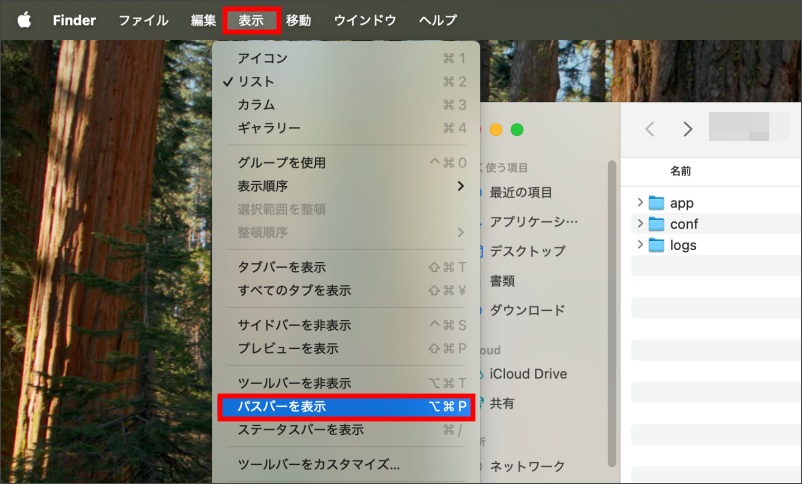The width and height of the screenshot is (802, 484).
Task: Choose サイドバーを非表示
Action: pyautogui.click(x=346, y=325)
